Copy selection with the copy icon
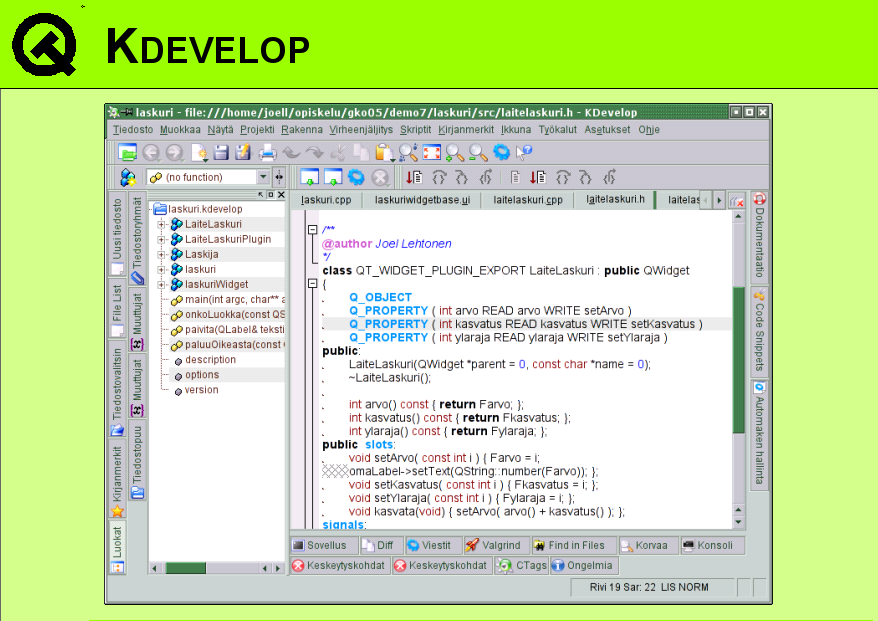 click(361, 152)
